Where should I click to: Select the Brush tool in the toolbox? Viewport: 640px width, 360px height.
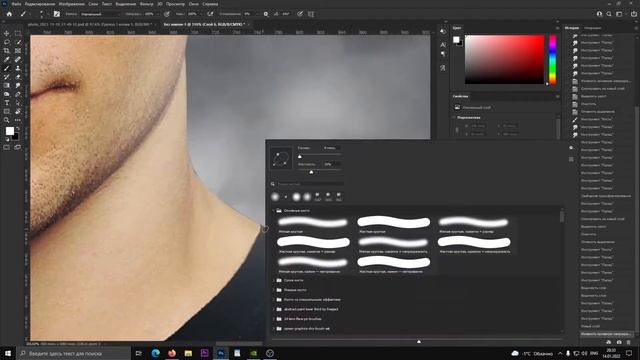pos(7,68)
